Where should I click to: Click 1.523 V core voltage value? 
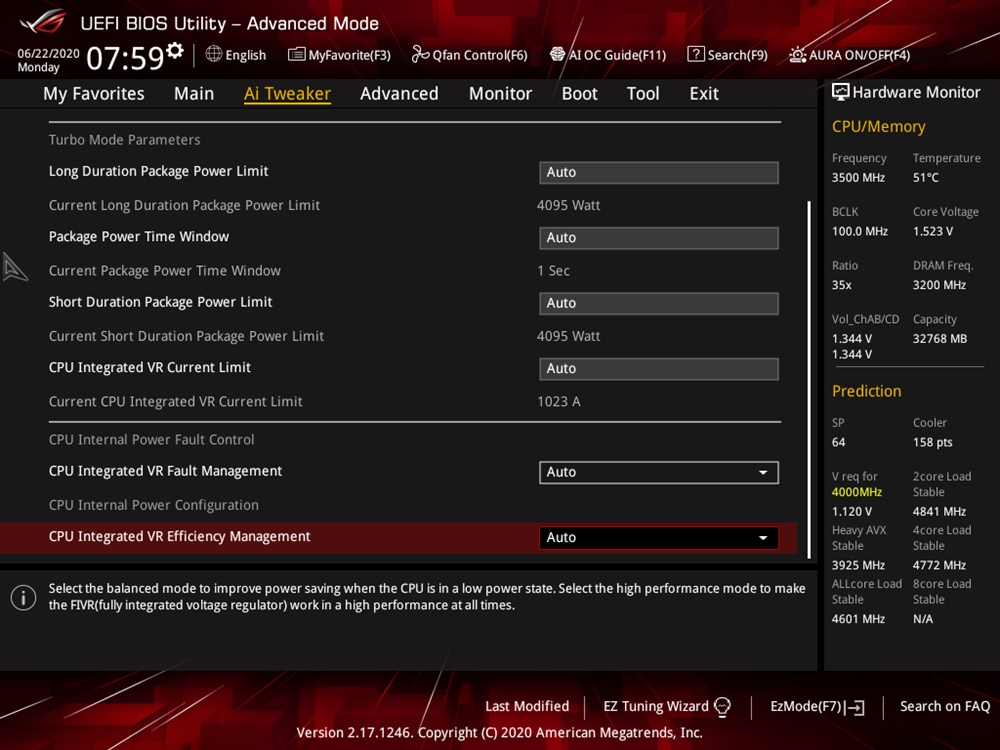[x=933, y=232]
